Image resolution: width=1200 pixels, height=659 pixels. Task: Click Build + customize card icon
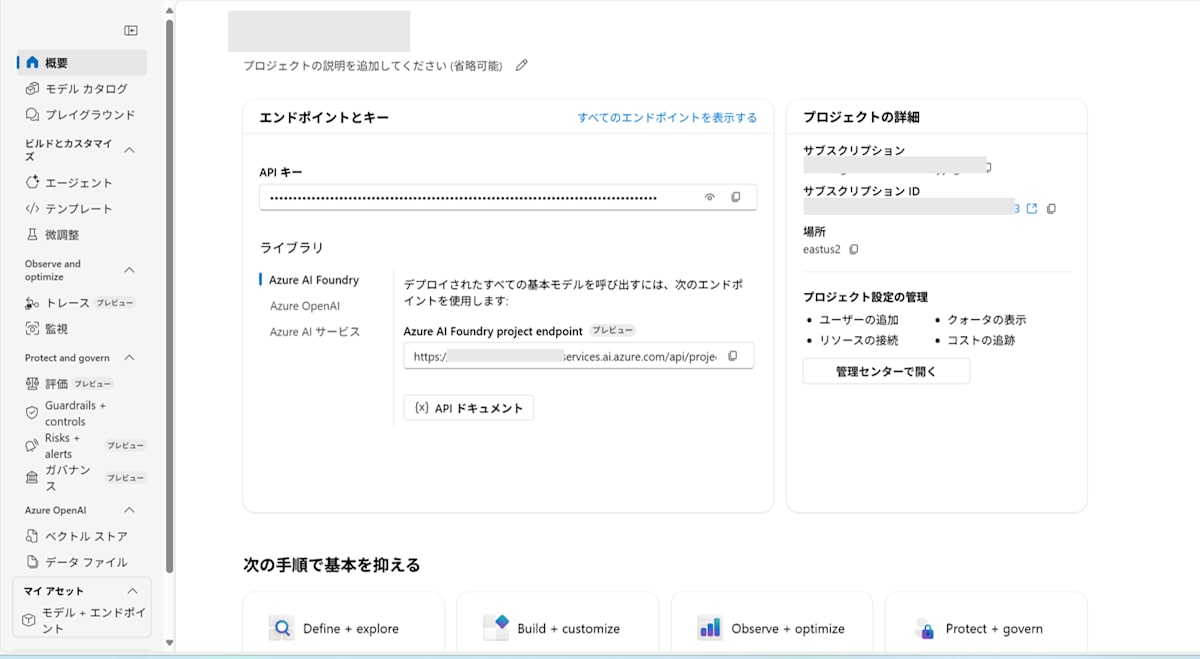coord(496,628)
